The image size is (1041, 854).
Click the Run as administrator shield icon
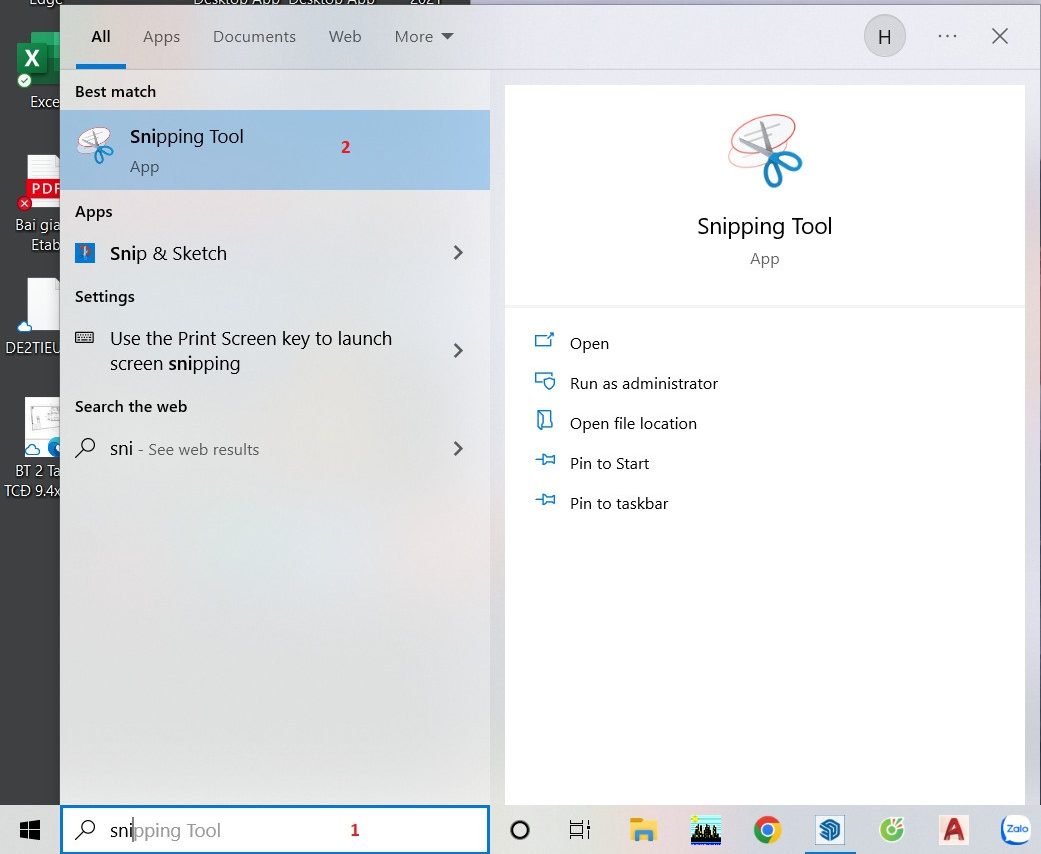coord(544,381)
